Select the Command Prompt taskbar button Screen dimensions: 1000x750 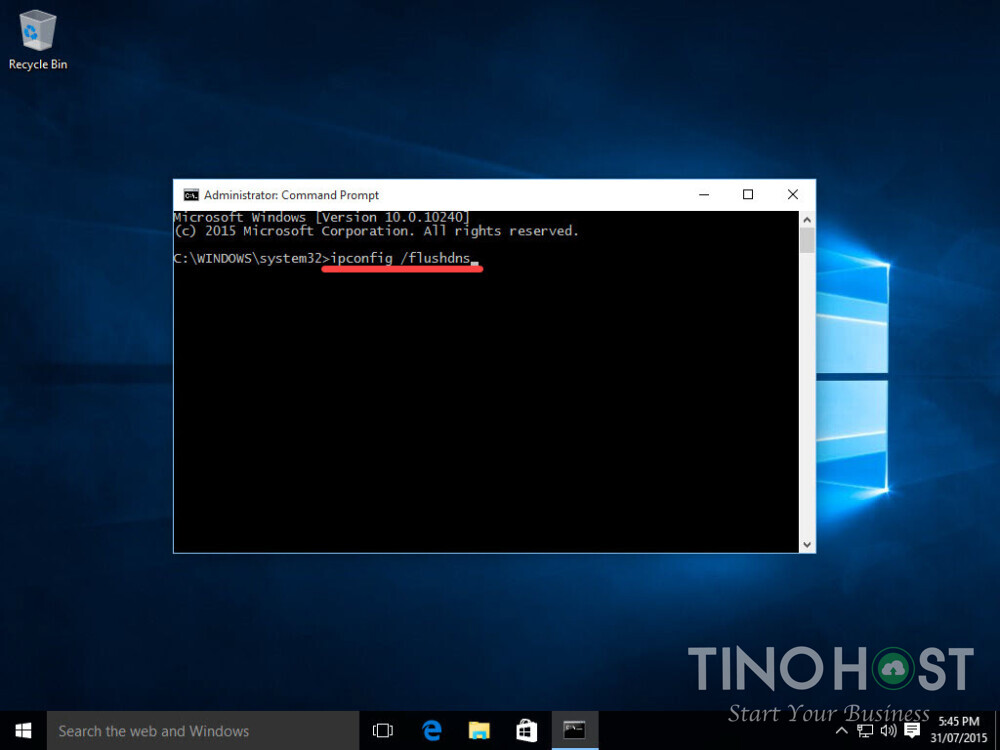pyautogui.click(x=575, y=731)
